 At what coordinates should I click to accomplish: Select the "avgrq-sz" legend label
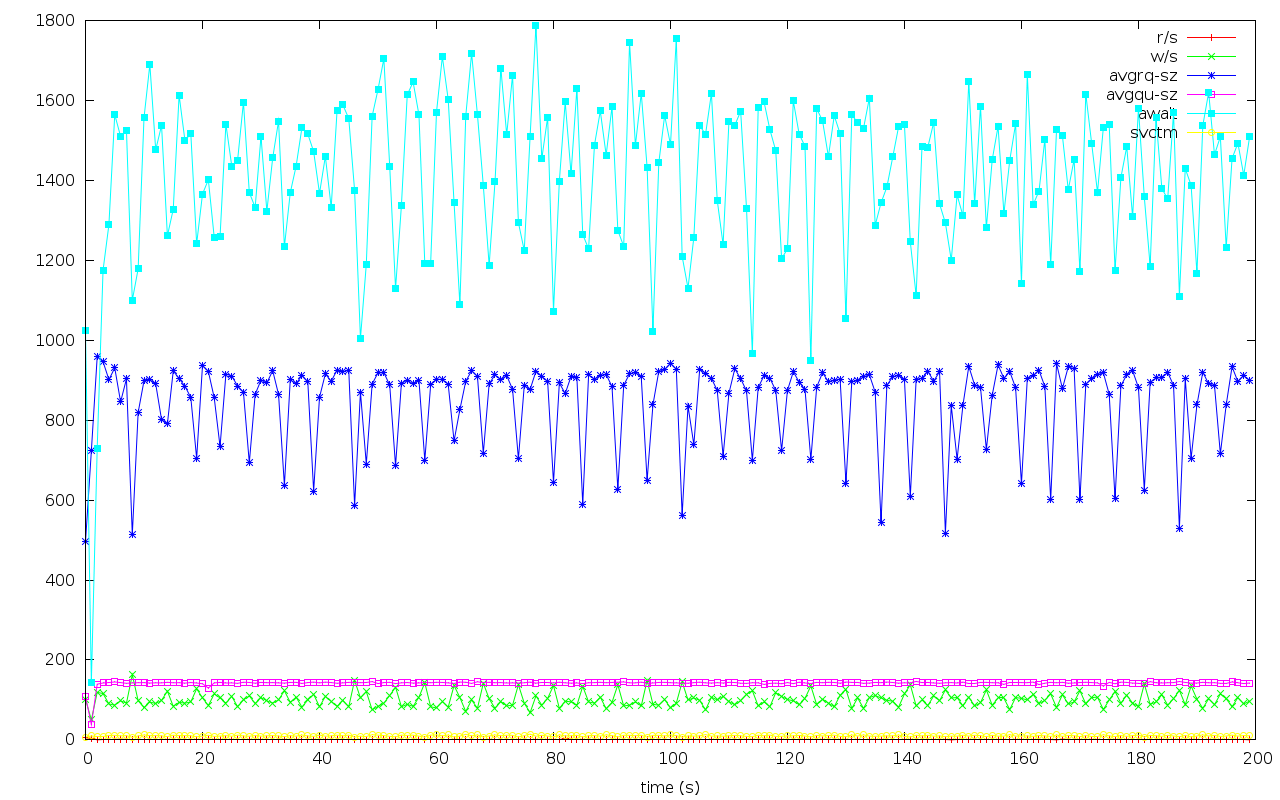[x=1143, y=76]
